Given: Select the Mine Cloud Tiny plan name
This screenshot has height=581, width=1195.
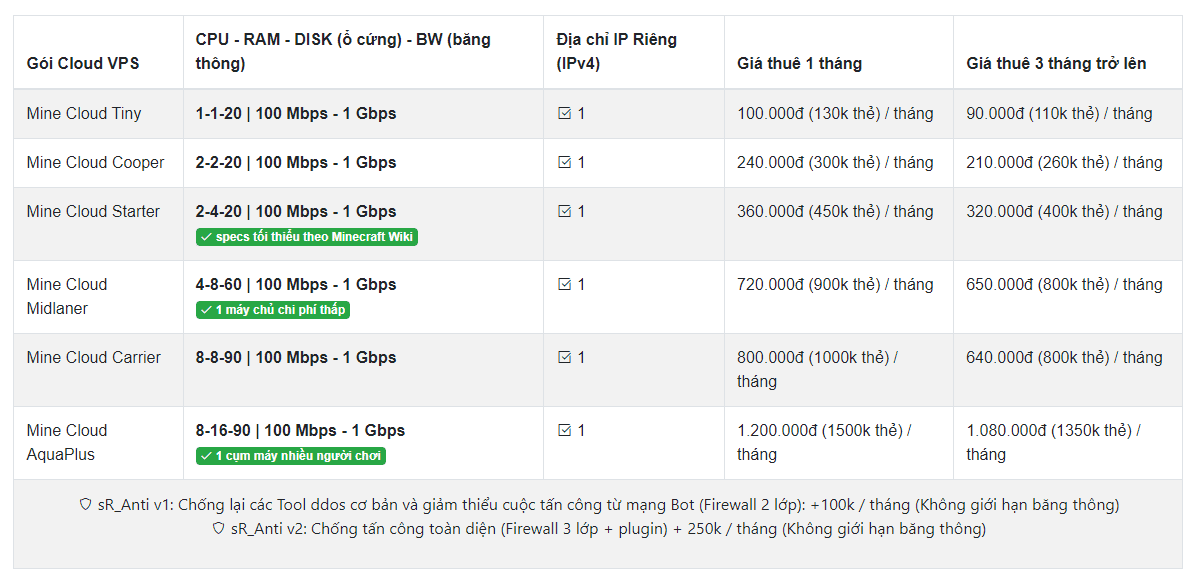Looking at the screenshot, I should [x=84, y=114].
